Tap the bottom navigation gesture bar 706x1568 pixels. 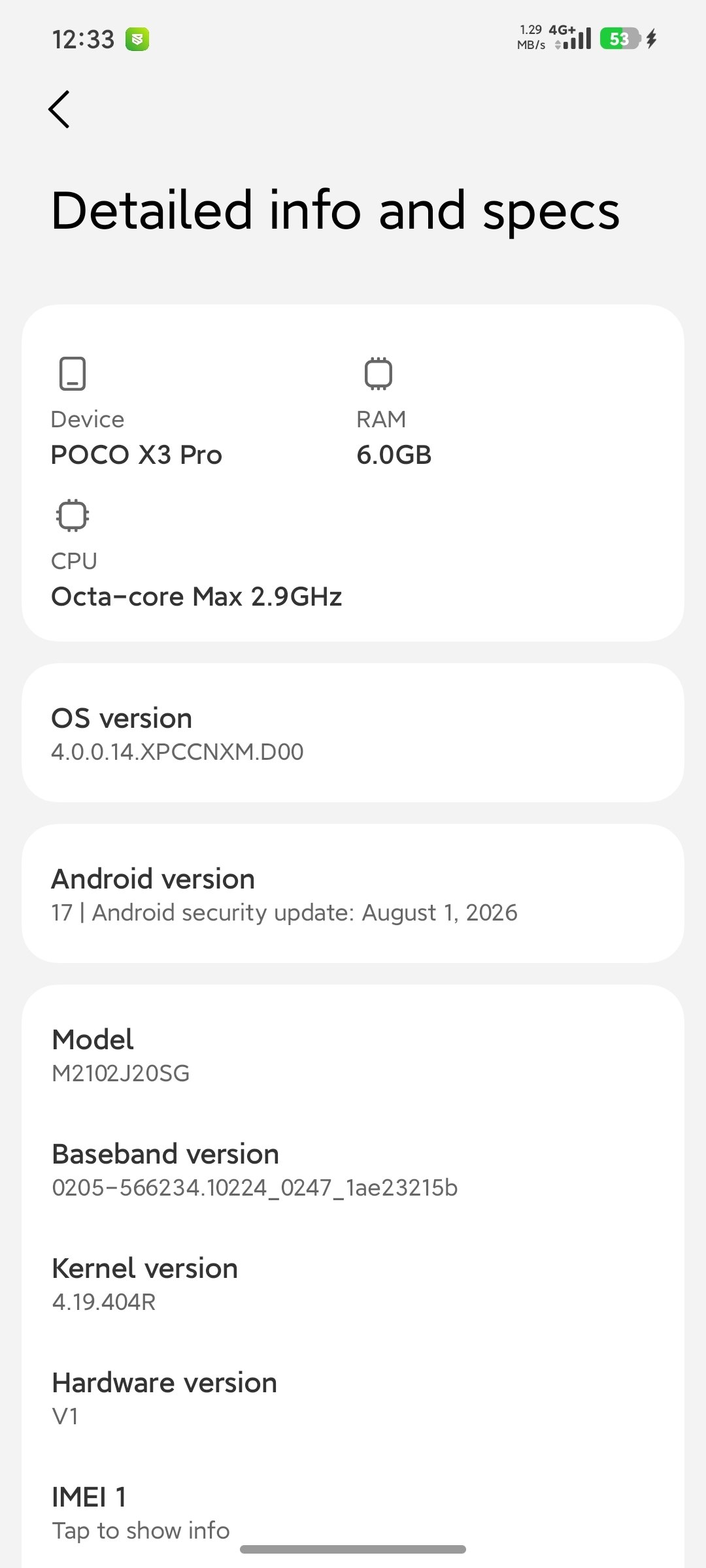(x=353, y=1549)
